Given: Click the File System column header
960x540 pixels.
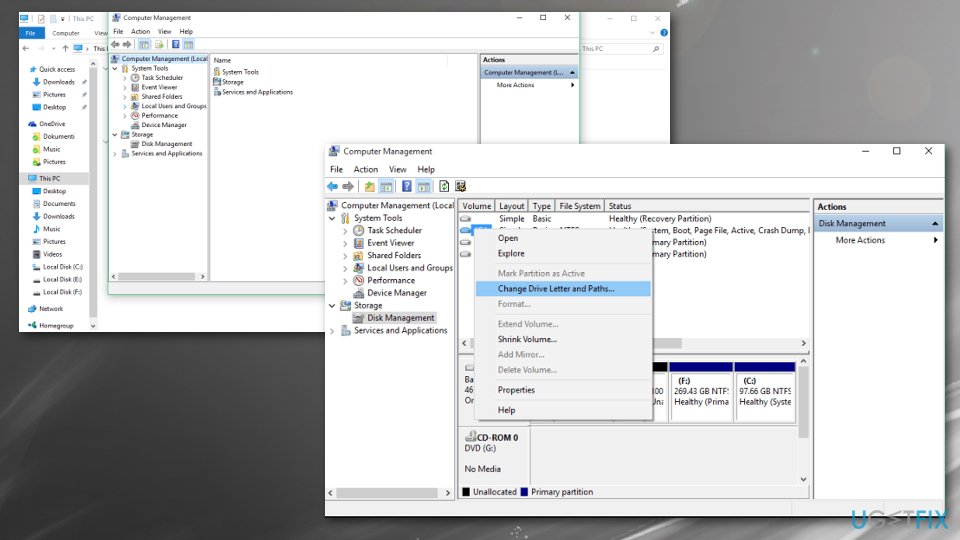Looking at the screenshot, I should [x=580, y=206].
